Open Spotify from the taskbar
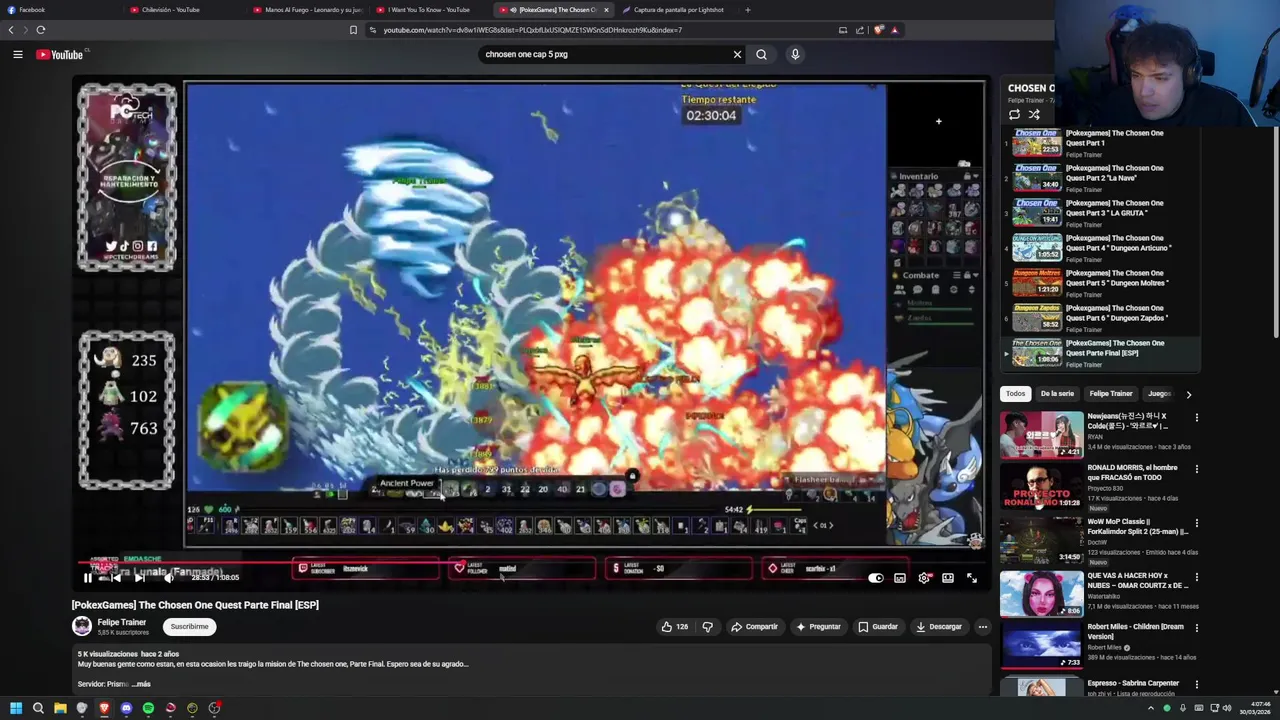 tap(148, 708)
